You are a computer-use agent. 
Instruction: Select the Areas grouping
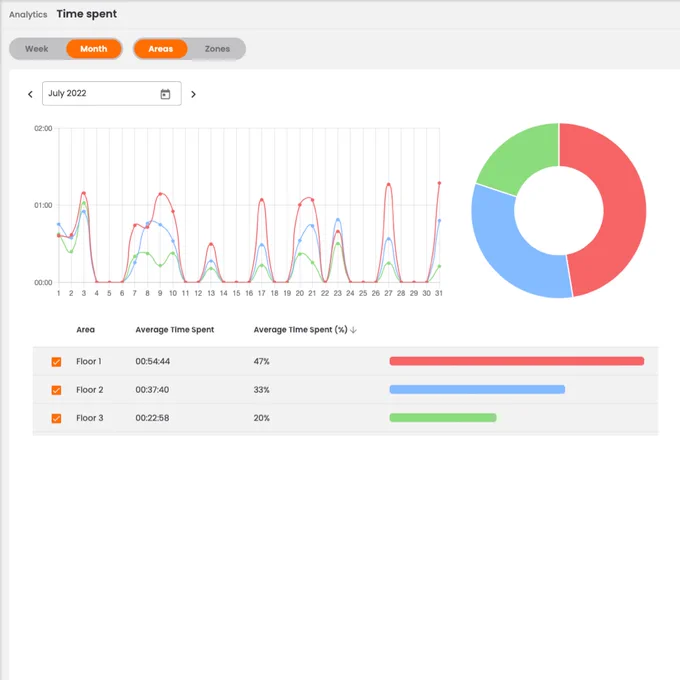(x=160, y=49)
